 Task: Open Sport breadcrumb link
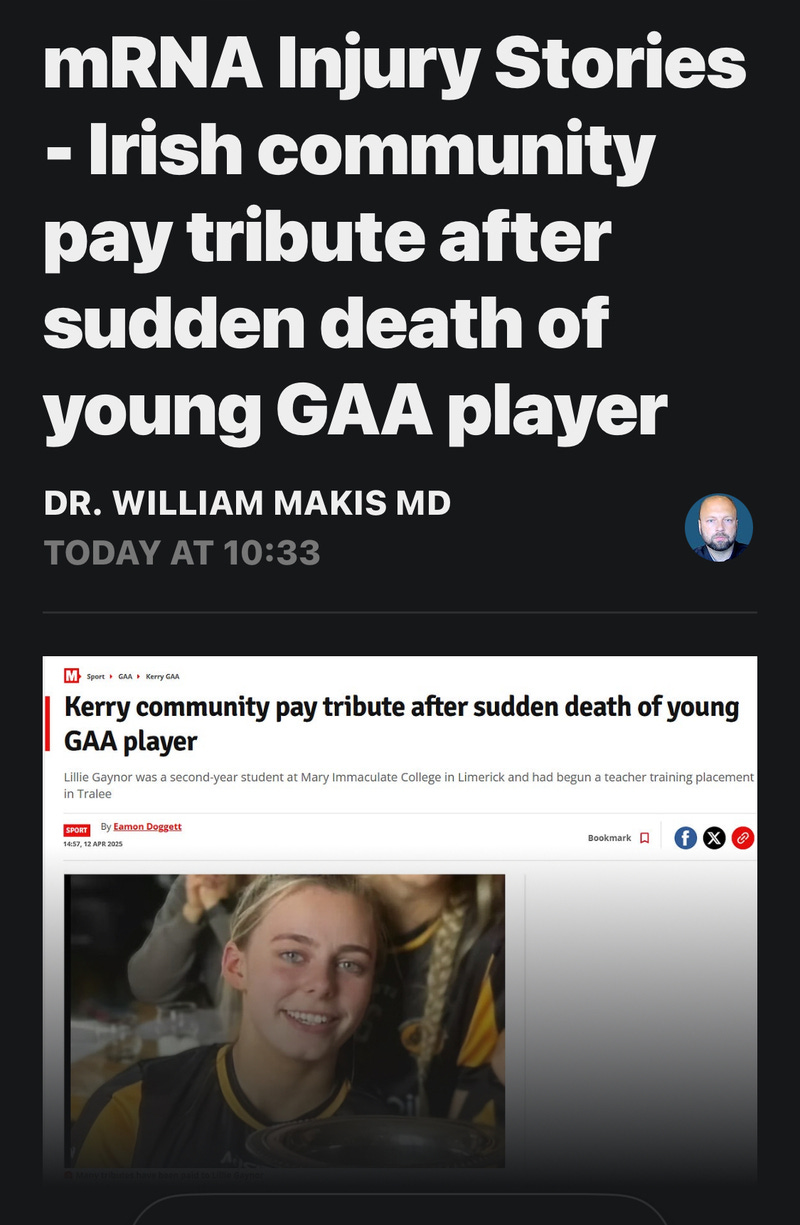coord(96,677)
